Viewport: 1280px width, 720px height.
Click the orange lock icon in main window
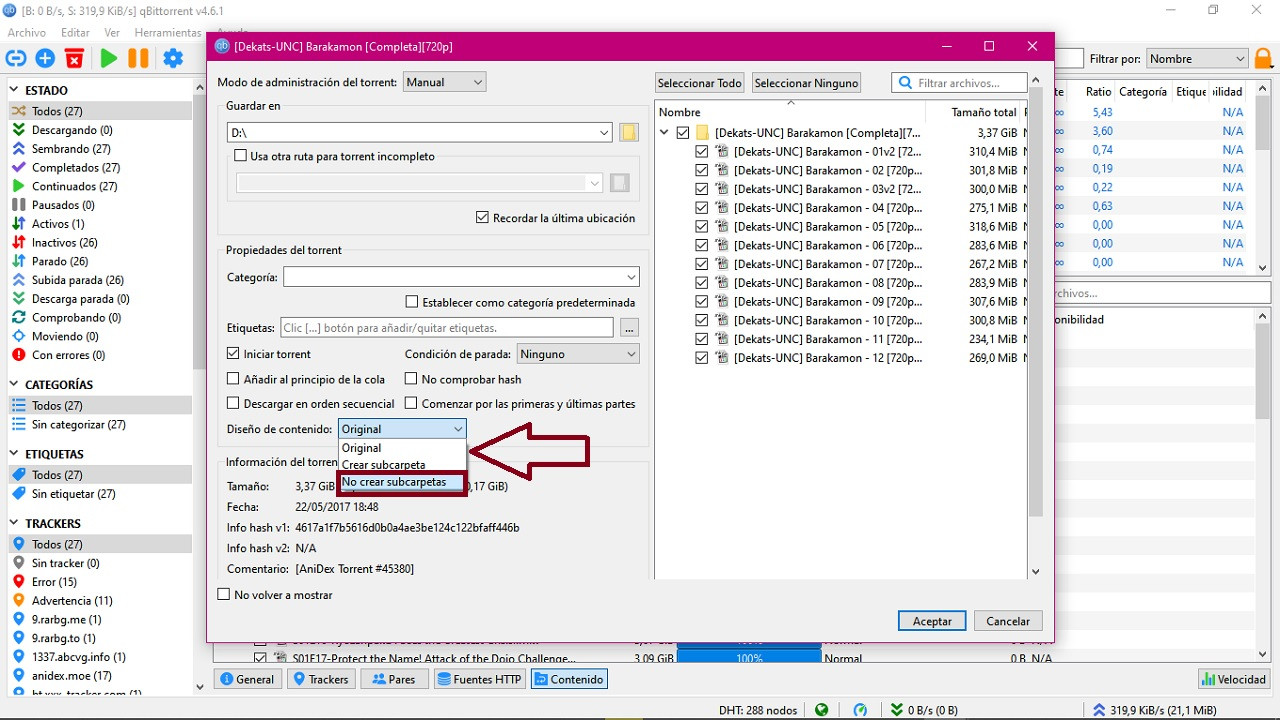pyautogui.click(x=1263, y=59)
